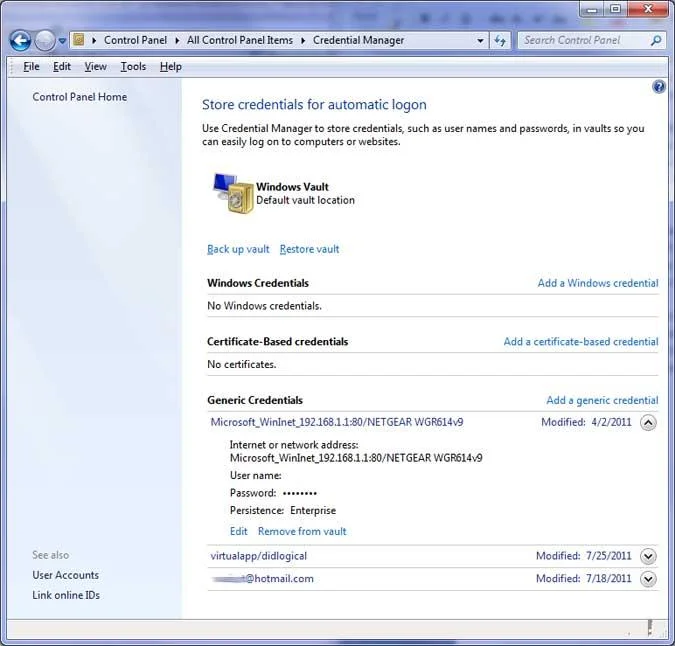Select the virtualapp/didlogical entry name
This screenshot has height=646, width=675.
[258, 556]
